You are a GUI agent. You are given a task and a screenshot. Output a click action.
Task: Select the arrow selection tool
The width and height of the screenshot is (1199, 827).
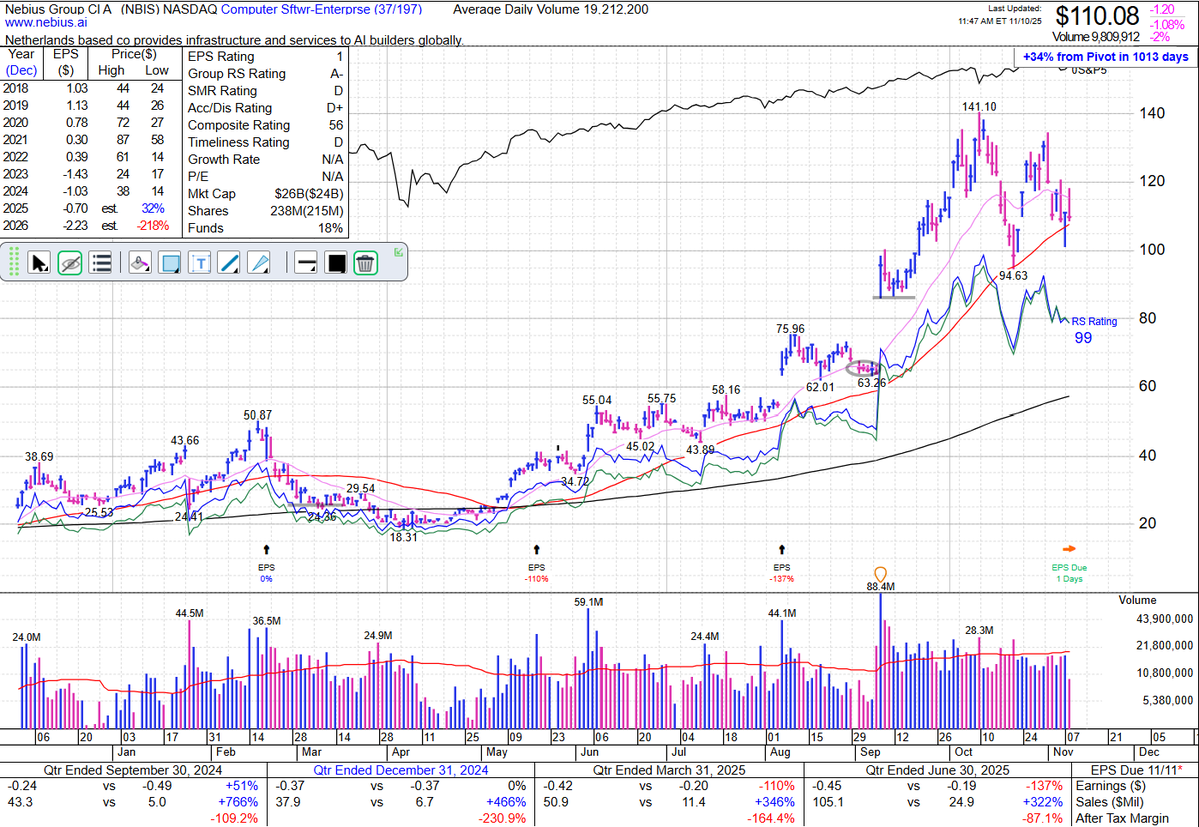(x=39, y=262)
